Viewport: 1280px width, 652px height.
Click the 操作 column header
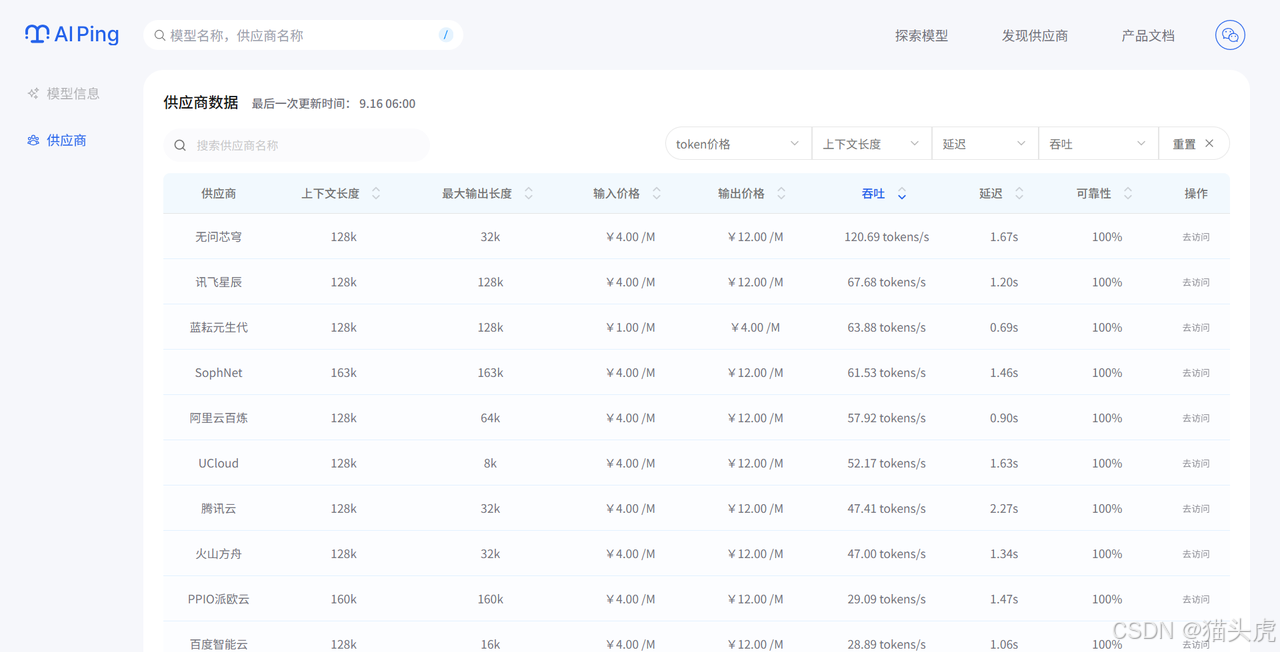[x=1196, y=193]
